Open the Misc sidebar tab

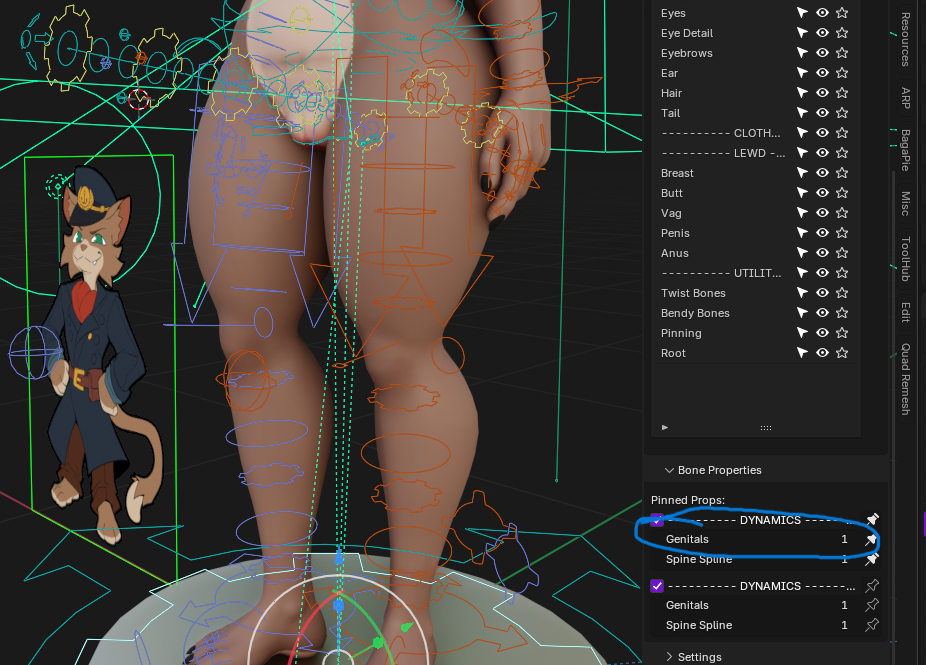tap(905, 203)
